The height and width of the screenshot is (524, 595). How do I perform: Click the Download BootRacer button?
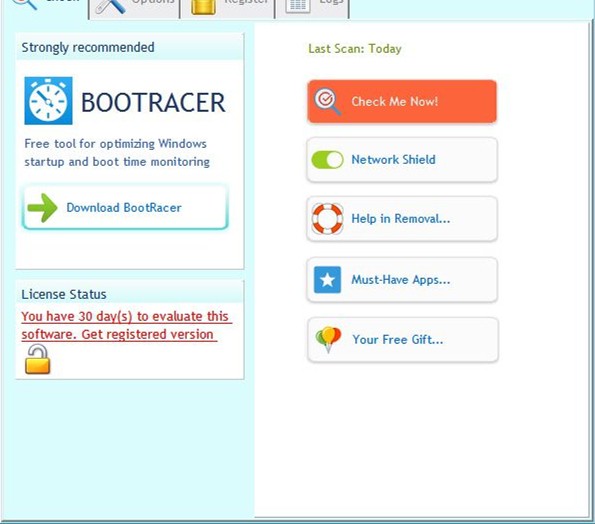coord(125,207)
